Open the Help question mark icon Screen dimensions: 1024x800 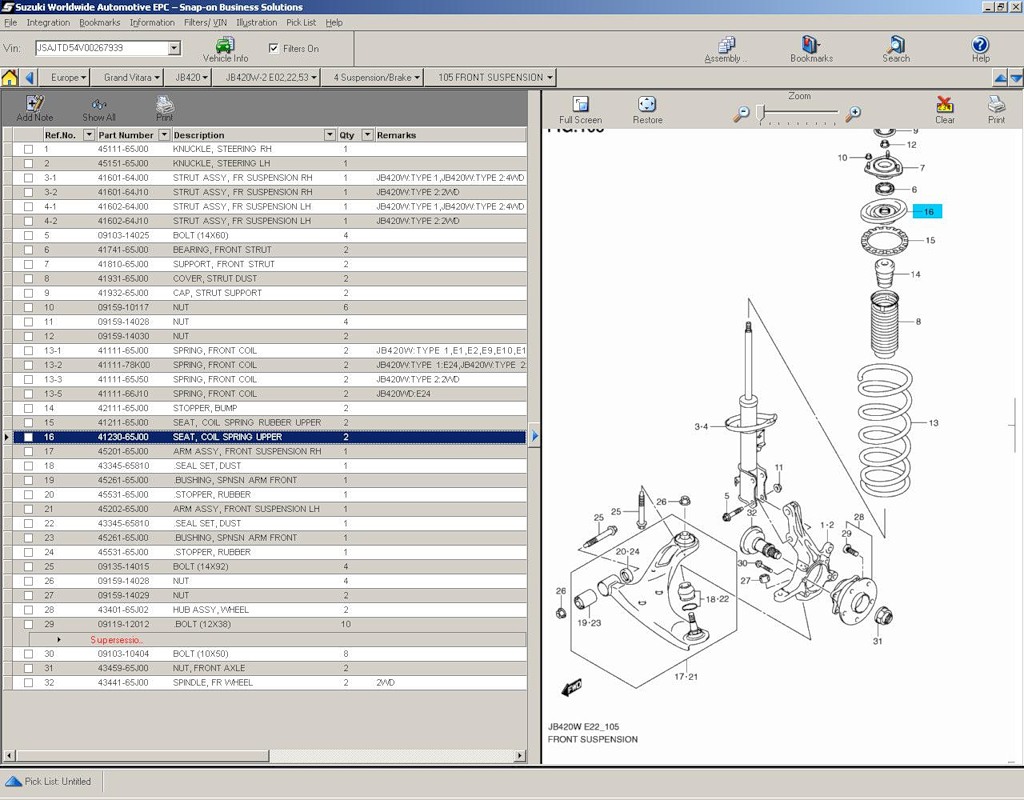[980, 44]
